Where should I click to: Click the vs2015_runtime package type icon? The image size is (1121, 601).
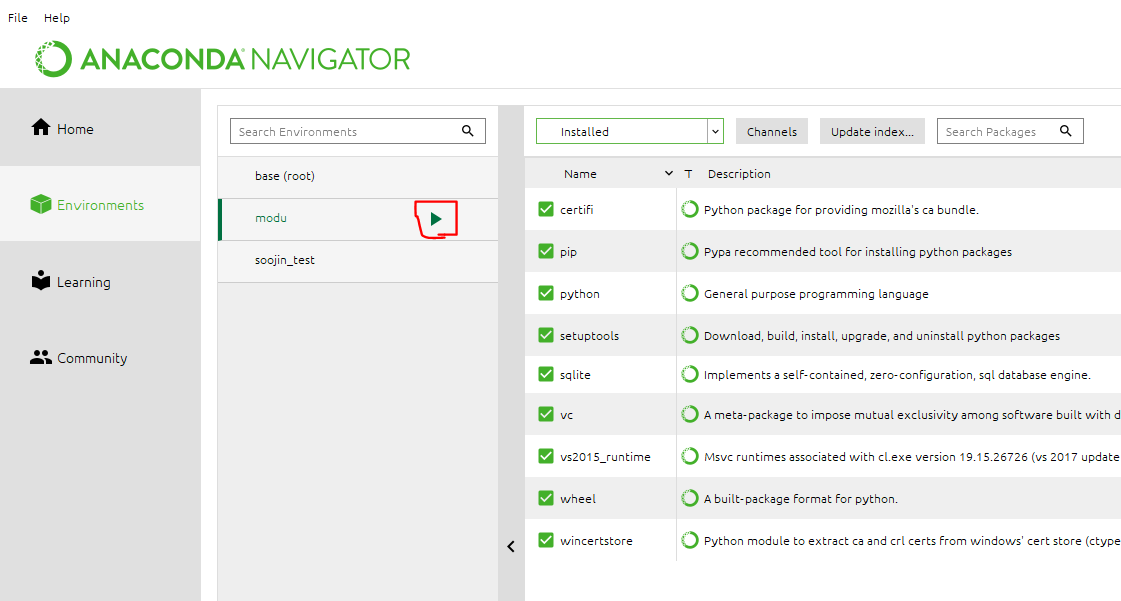(x=689, y=456)
